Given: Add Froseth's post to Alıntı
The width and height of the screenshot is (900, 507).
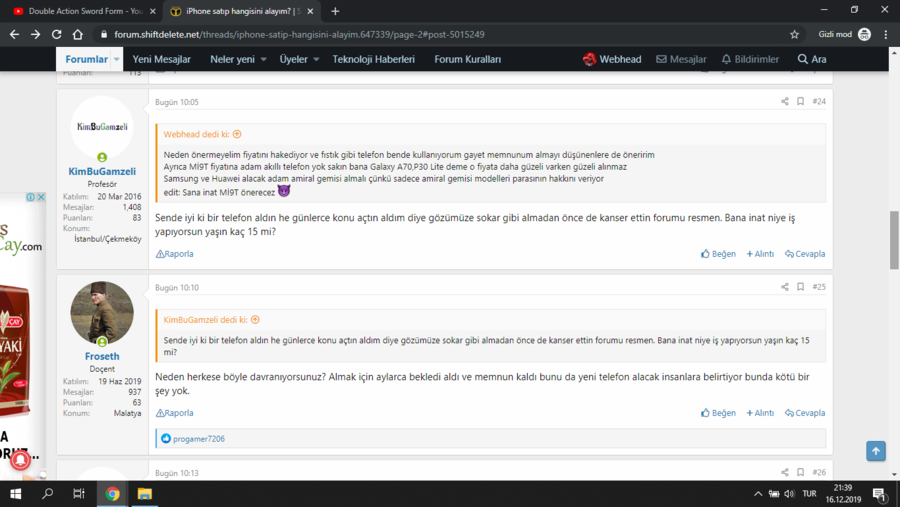Looking at the screenshot, I should click(x=760, y=413).
